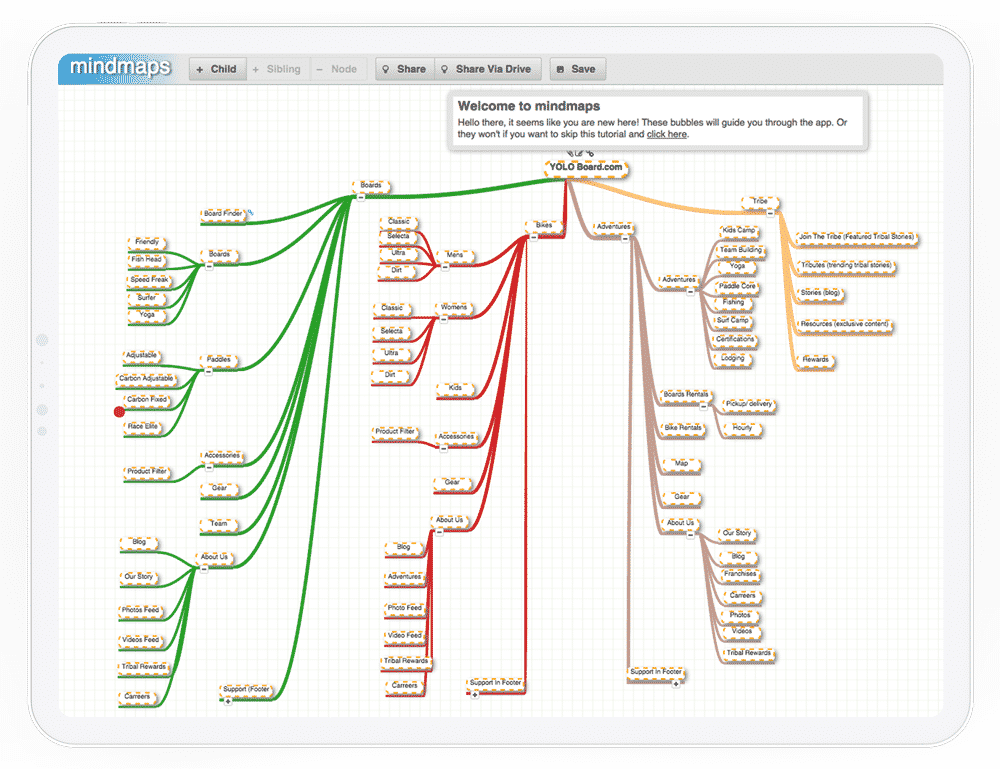Collapse the Paddles node children
The height and width of the screenshot is (769, 1000).
[x=209, y=370]
